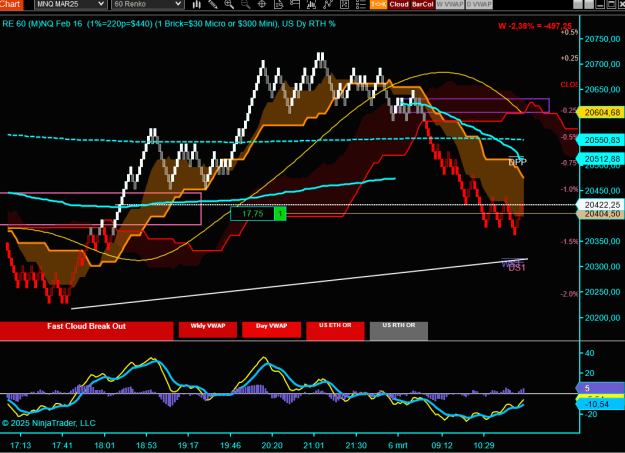Click the DS1 support label
The height and width of the screenshot is (453, 625).
[517, 268]
